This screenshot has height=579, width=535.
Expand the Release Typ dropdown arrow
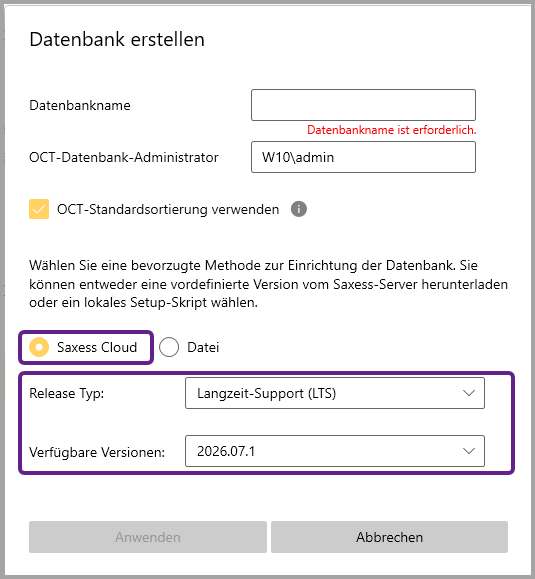(x=469, y=393)
